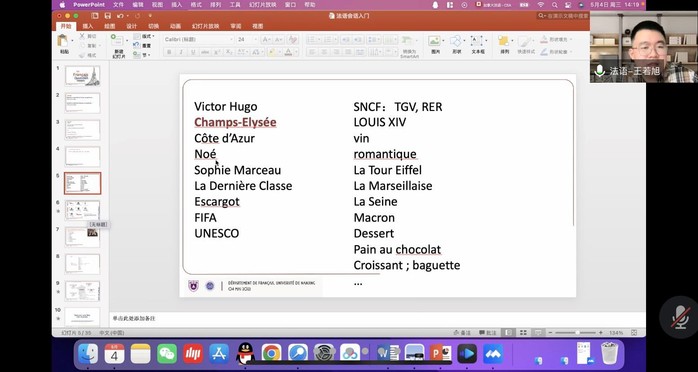Click the 备注 notes button in status bar
This screenshot has width=698, height=372.
point(462,333)
